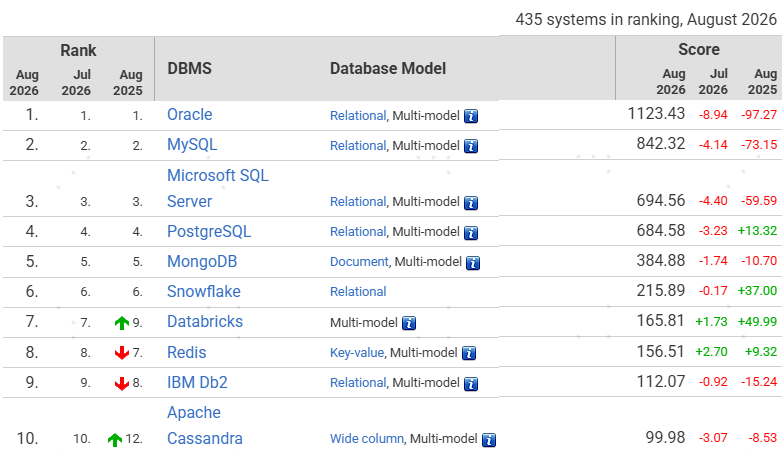Click IBM Db2 score 112.07

click(660, 382)
